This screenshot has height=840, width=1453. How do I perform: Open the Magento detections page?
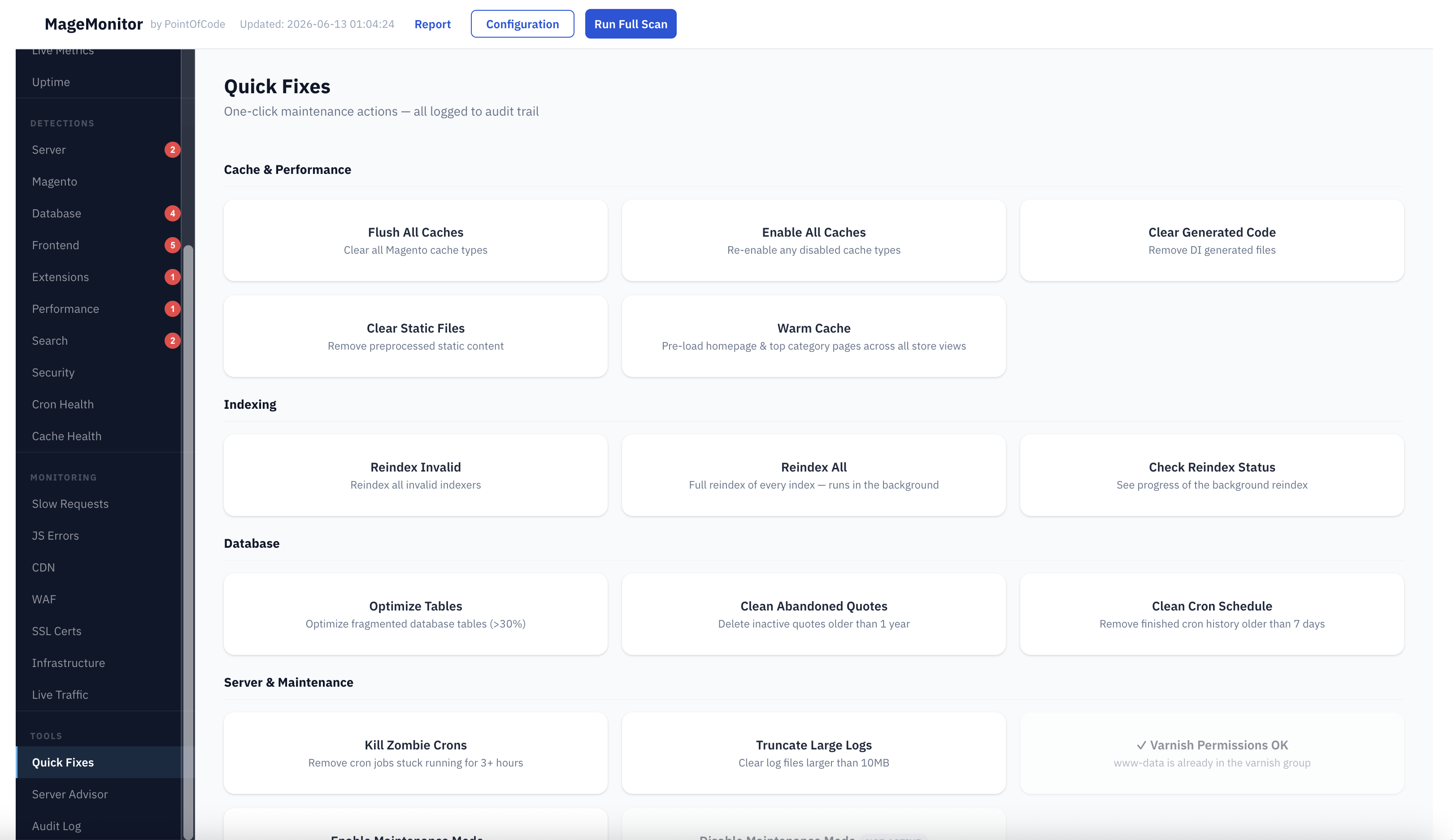tap(98, 182)
